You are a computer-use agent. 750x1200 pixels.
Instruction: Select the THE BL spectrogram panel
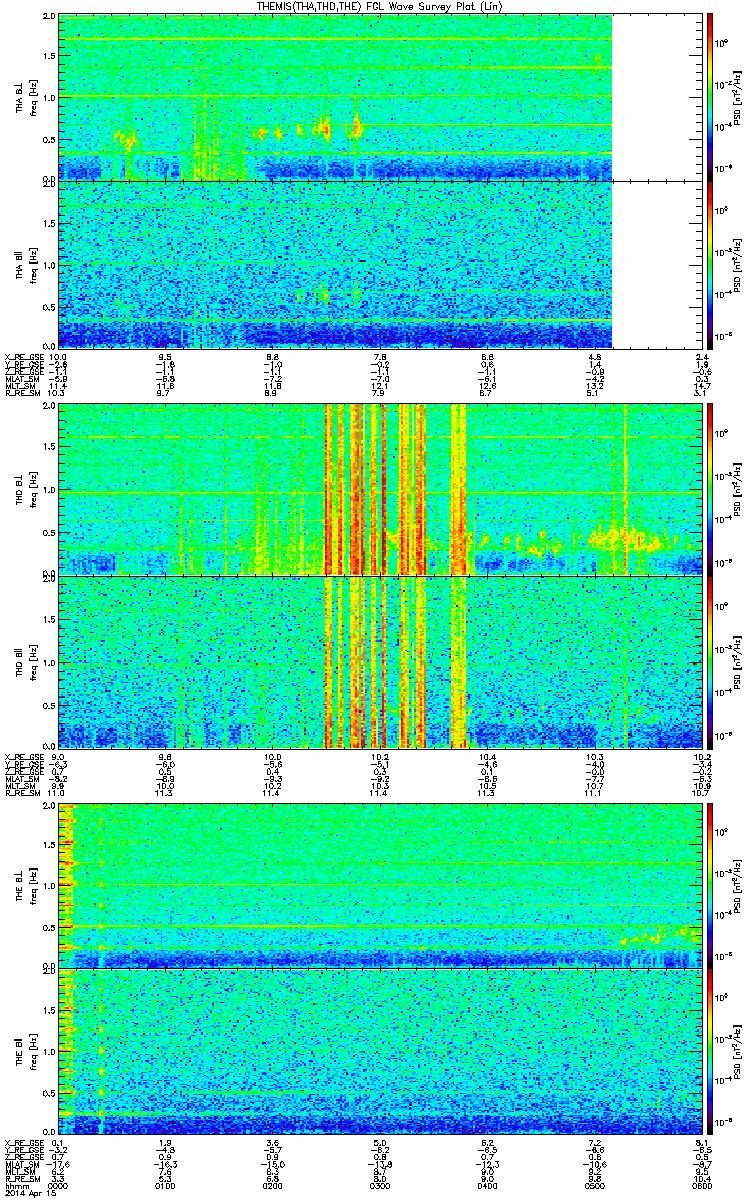[378, 885]
